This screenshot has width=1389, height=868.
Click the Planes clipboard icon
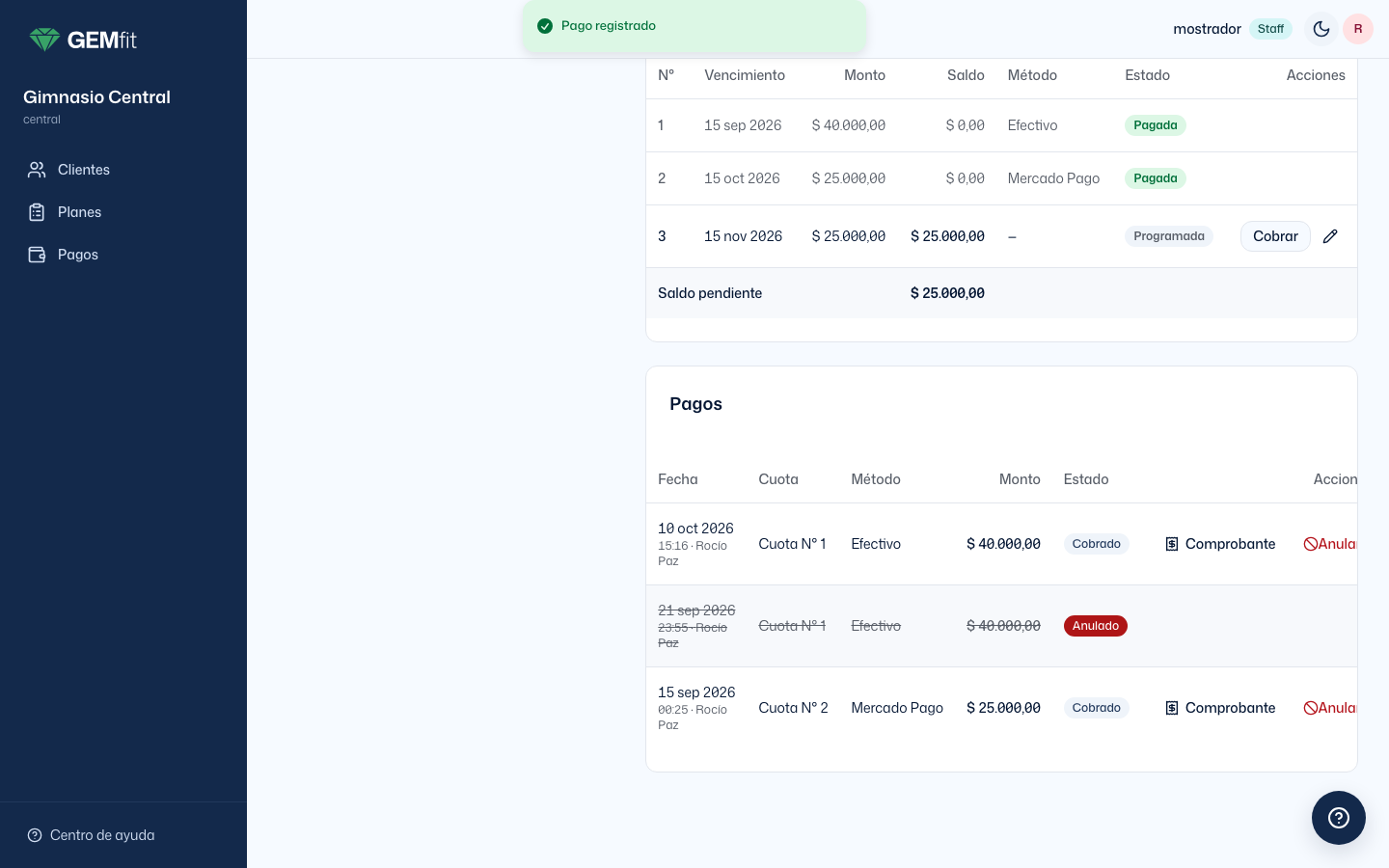tap(37, 212)
